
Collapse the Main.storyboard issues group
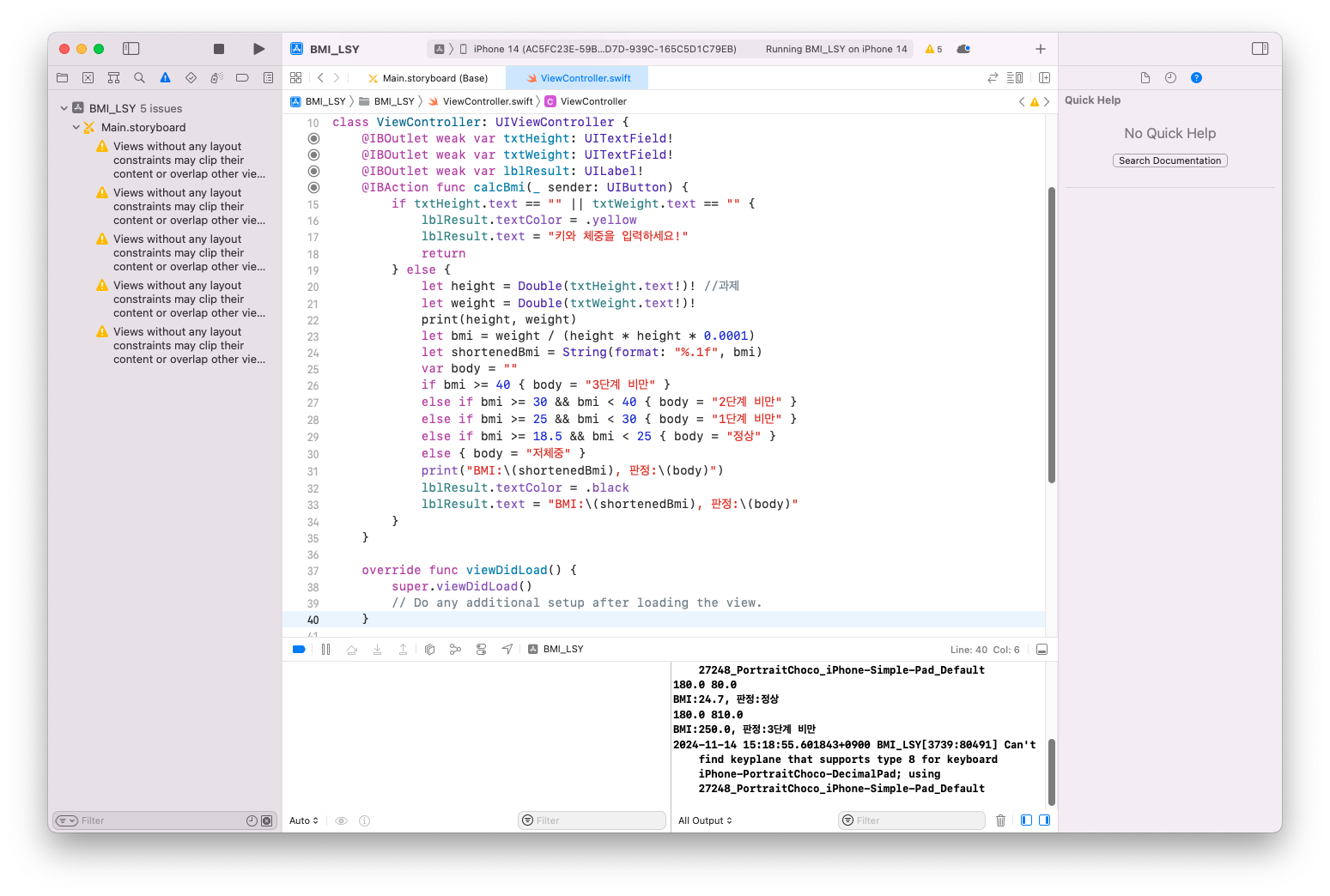pos(76,127)
